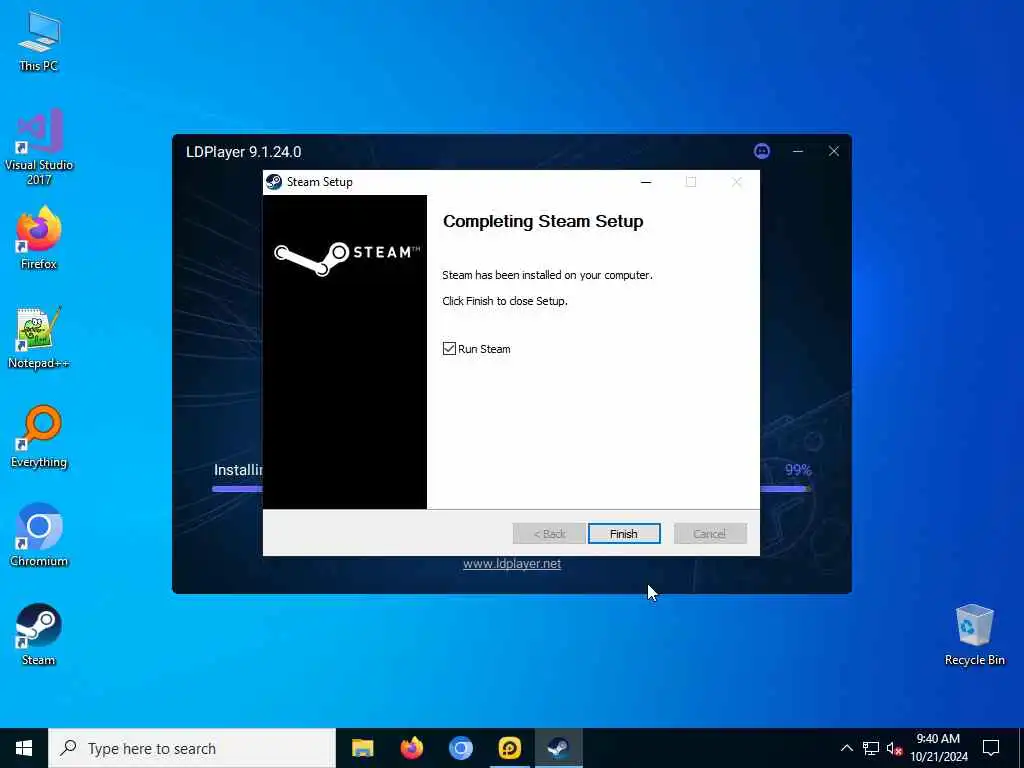1024x768 pixels.
Task: Minimize the LDPlayer installer window
Action: (798, 152)
